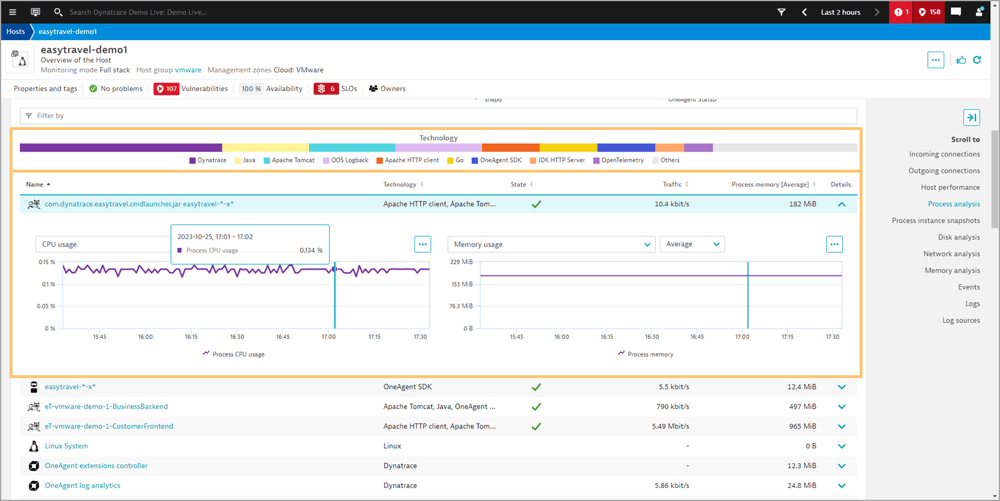Click the Java legend swatch
1000x501 pixels.
point(238,161)
